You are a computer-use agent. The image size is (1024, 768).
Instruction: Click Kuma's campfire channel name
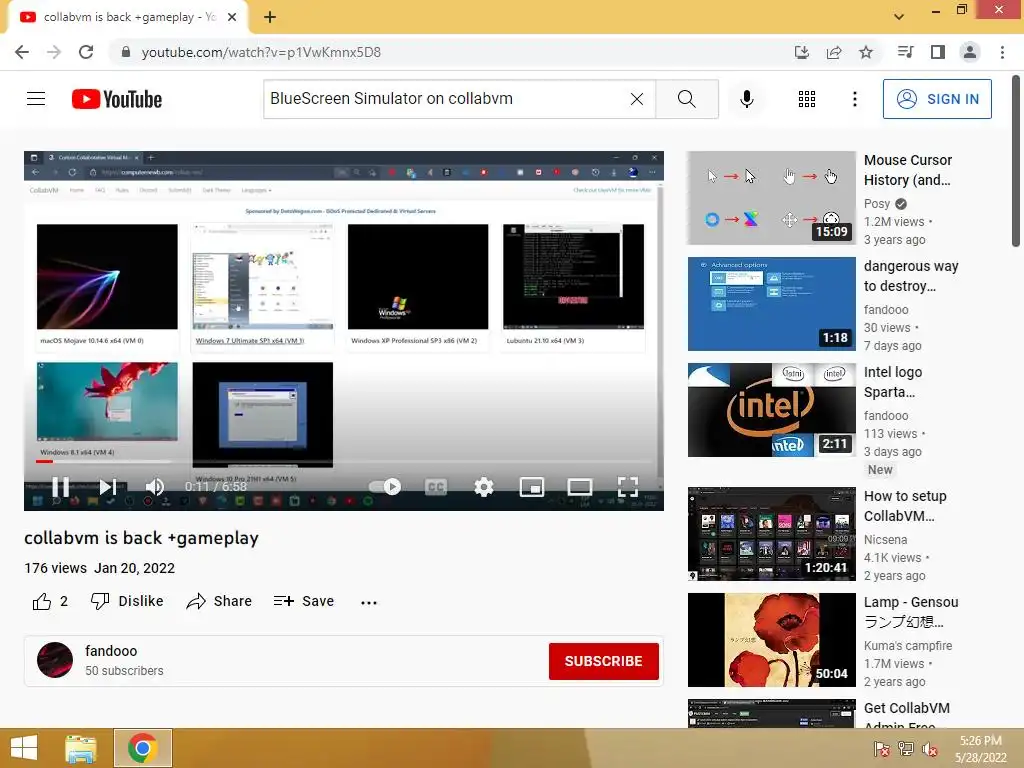[908, 645]
